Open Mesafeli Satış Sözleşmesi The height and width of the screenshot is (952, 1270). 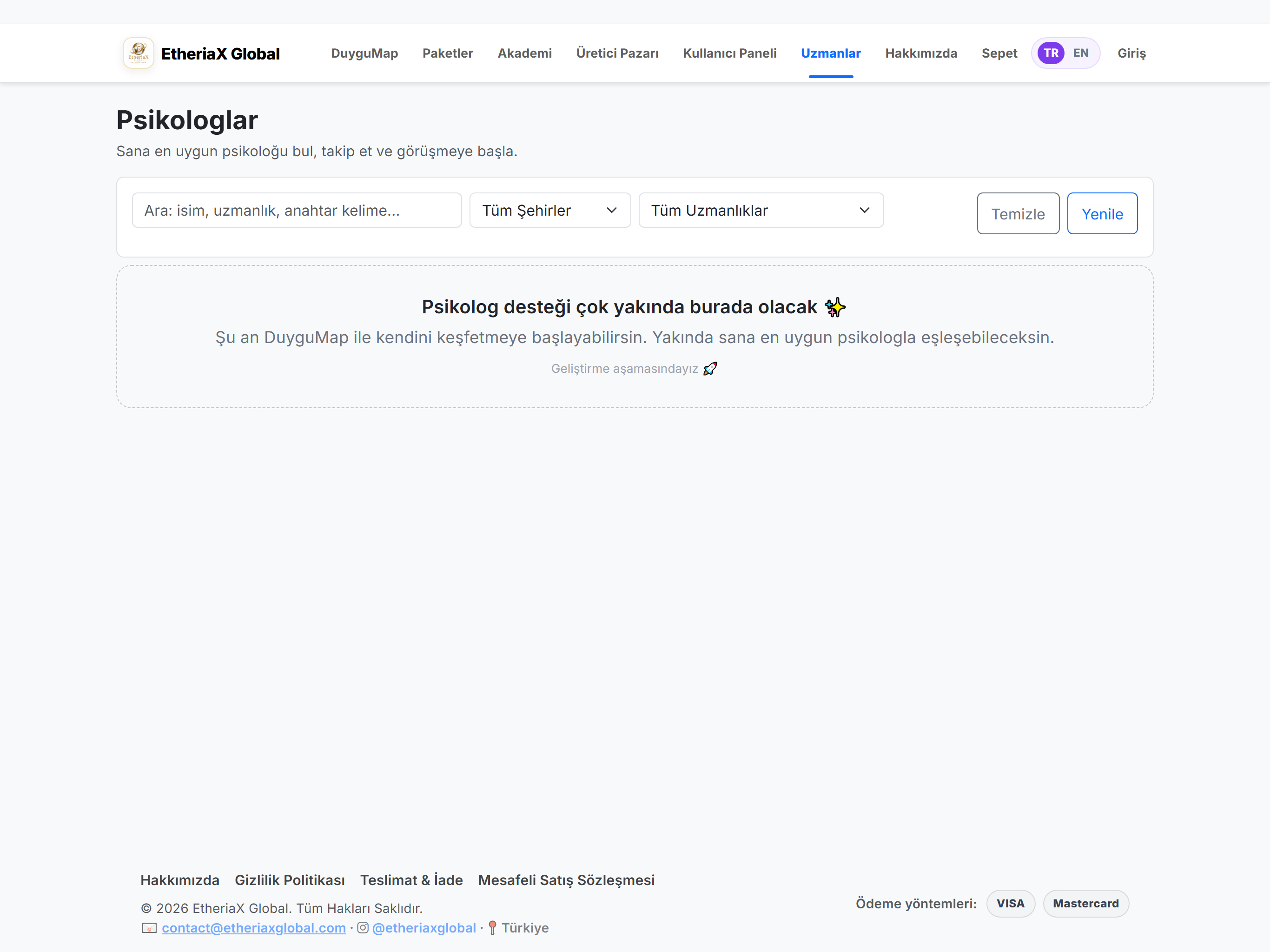click(x=566, y=880)
